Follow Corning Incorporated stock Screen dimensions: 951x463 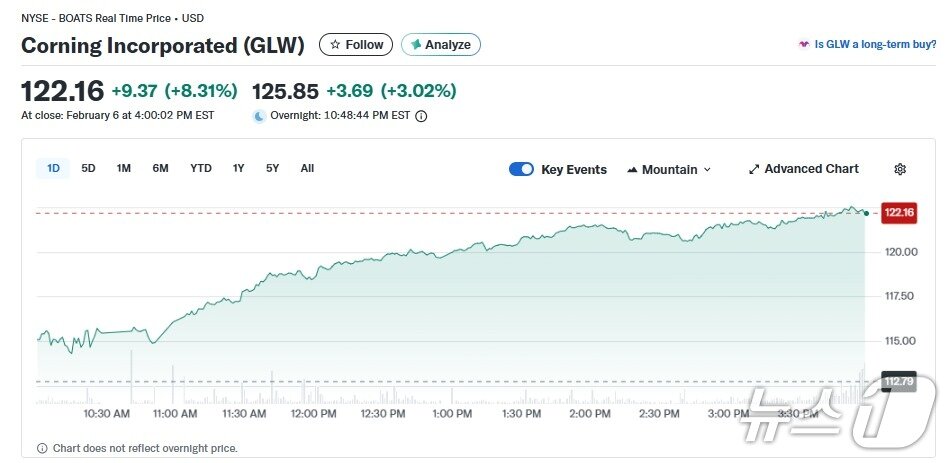coord(356,45)
